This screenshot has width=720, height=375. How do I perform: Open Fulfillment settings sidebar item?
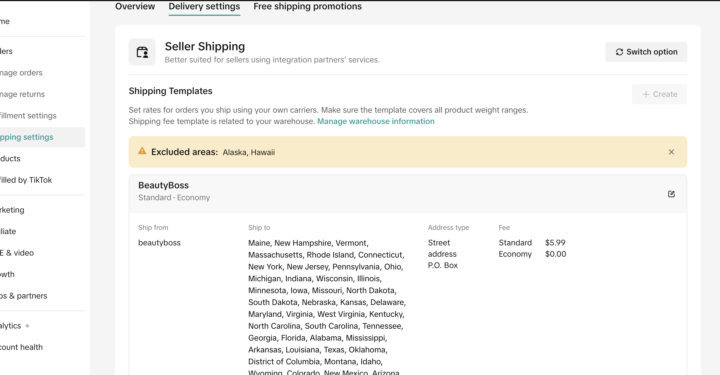click(28, 116)
